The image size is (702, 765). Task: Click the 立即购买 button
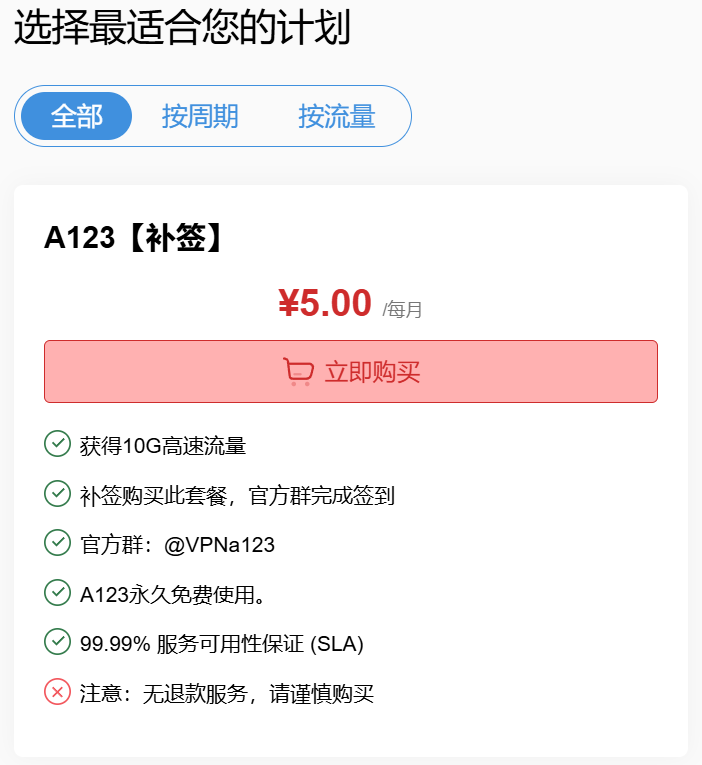pos(351,371)
